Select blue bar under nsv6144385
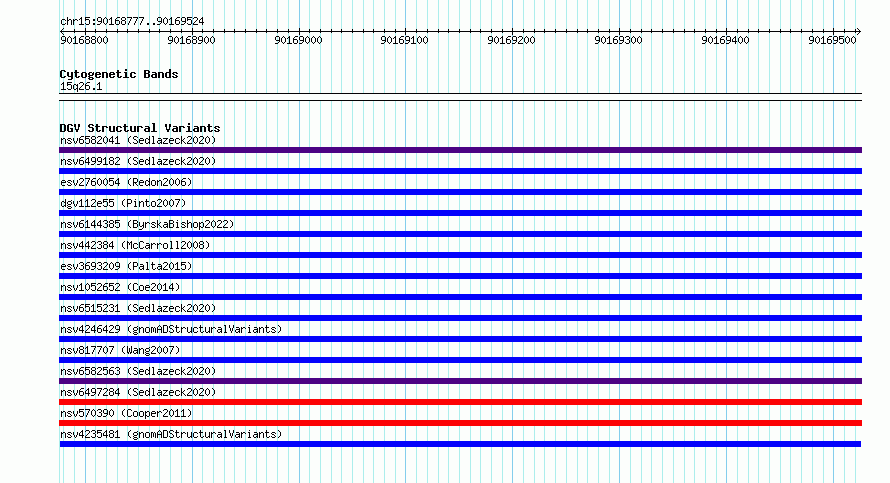Viewport: 890px width, 483px height. pyautogui.click(x=460, y=234)
